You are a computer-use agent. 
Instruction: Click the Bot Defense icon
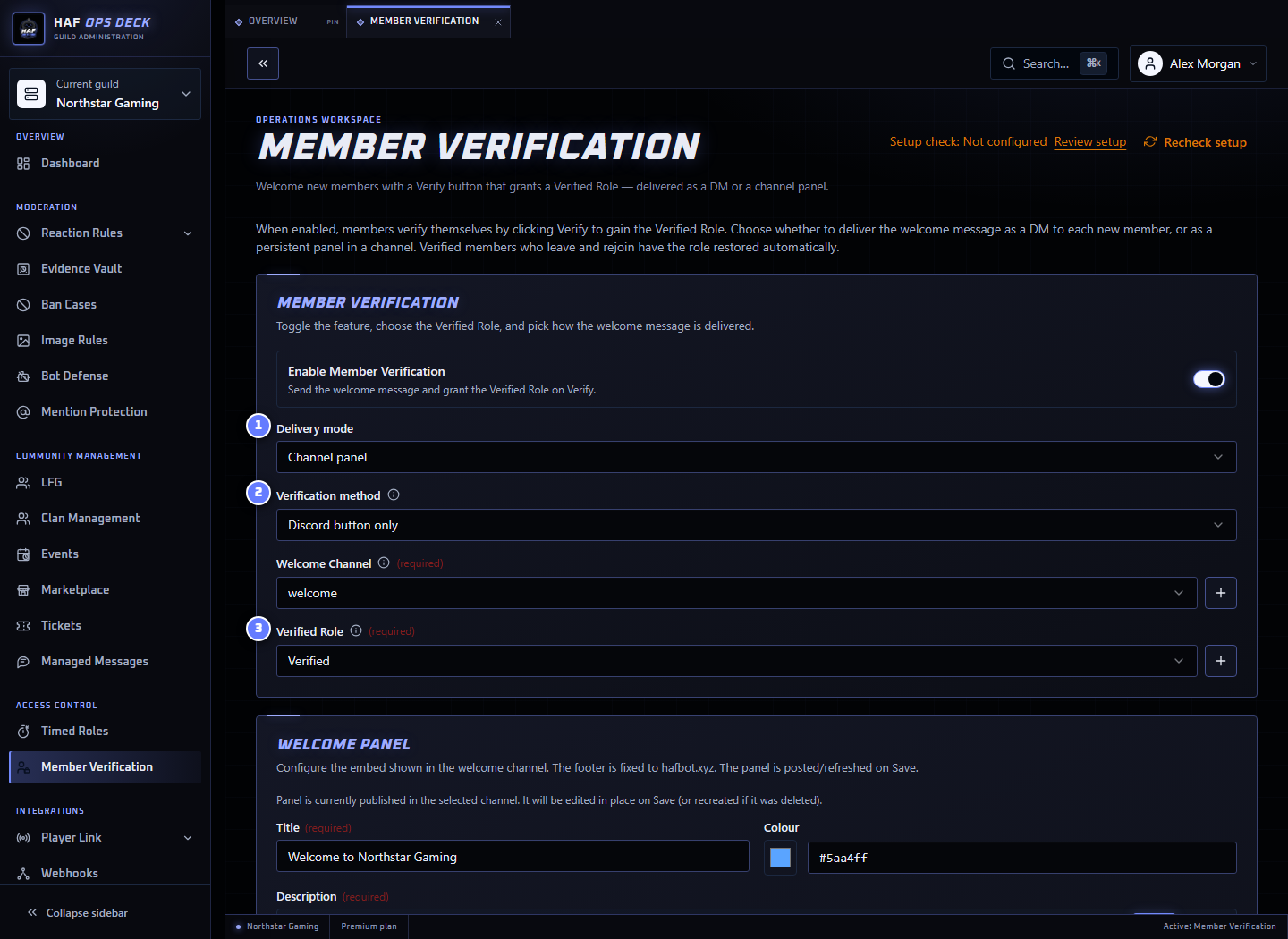coord(23,376)
